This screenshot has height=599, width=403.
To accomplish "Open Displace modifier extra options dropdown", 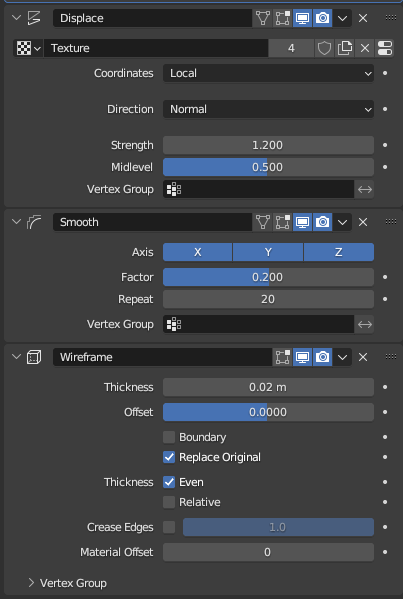I will [x=342, y=18].
